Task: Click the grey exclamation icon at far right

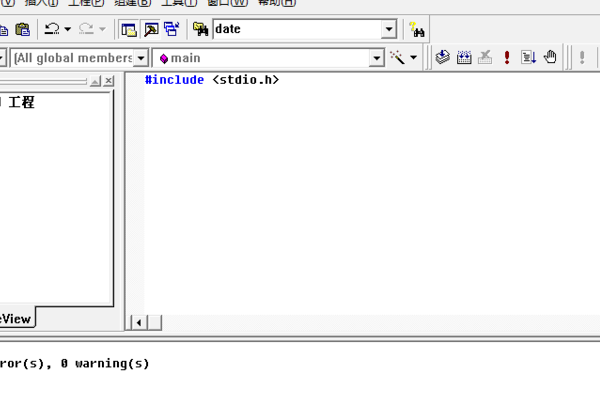Action: [x=582, y=57]
